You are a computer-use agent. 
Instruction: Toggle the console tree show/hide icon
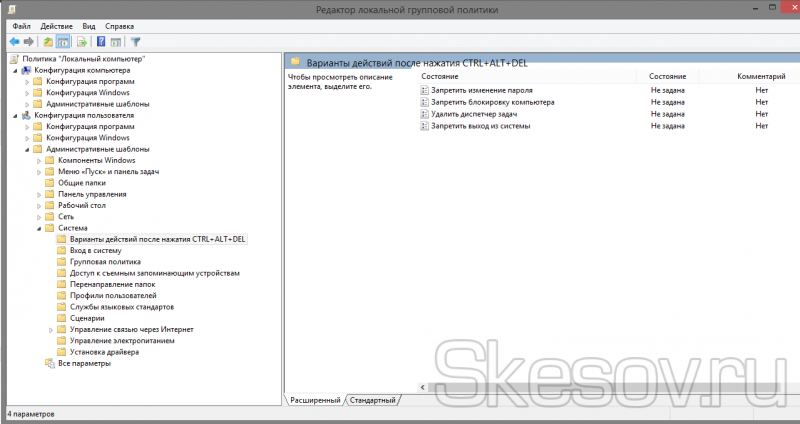click(x=64, y=42)
